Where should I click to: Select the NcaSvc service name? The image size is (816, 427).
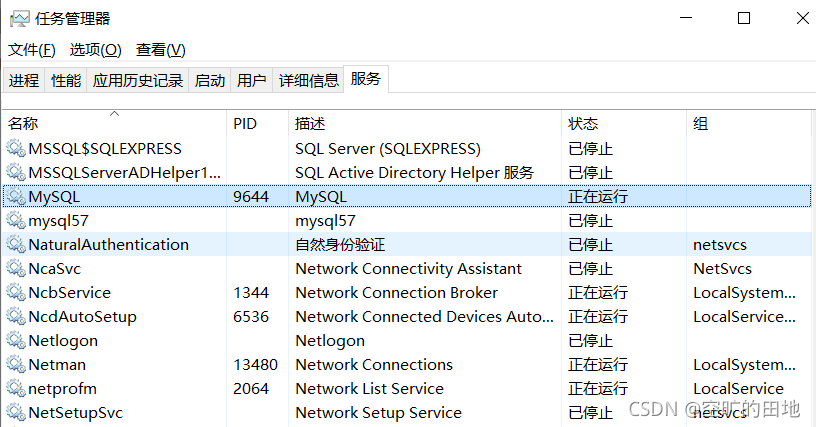click(x=55, y=268)
